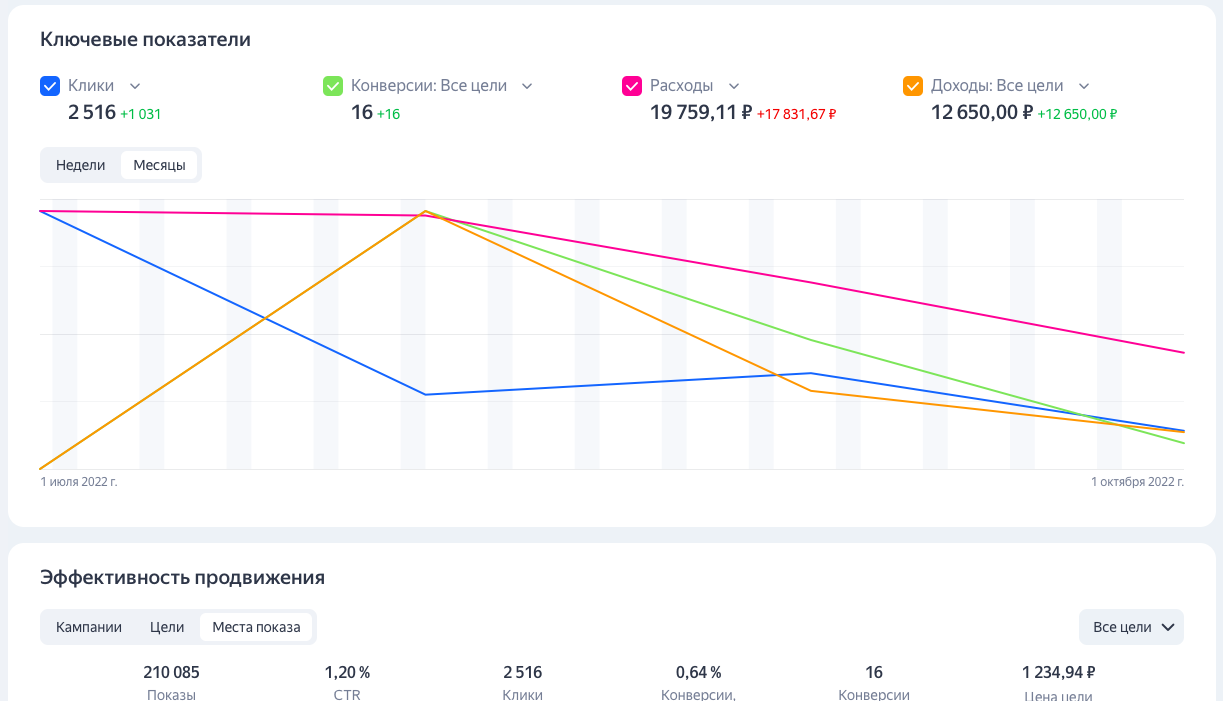The image size is (1223, 701).
Task: Open the Цели tab
Action: [x=167, y=627]
